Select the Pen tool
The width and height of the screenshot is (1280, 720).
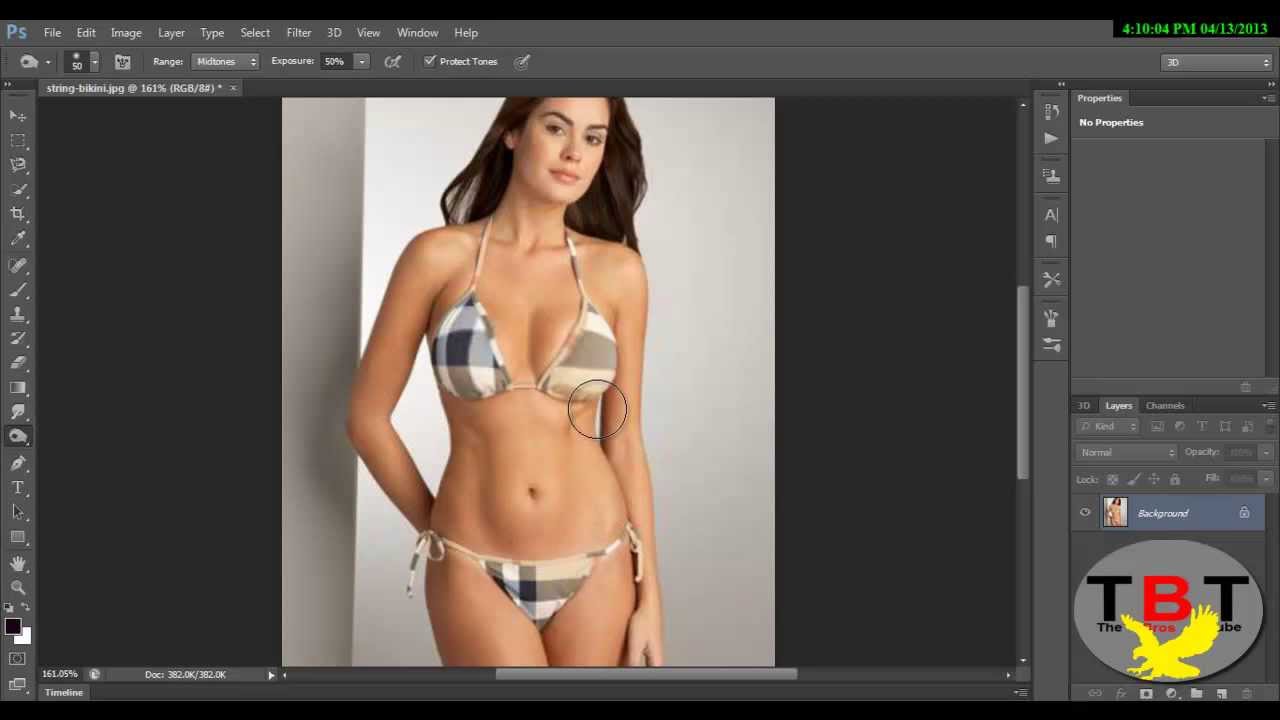coord(18,463)
